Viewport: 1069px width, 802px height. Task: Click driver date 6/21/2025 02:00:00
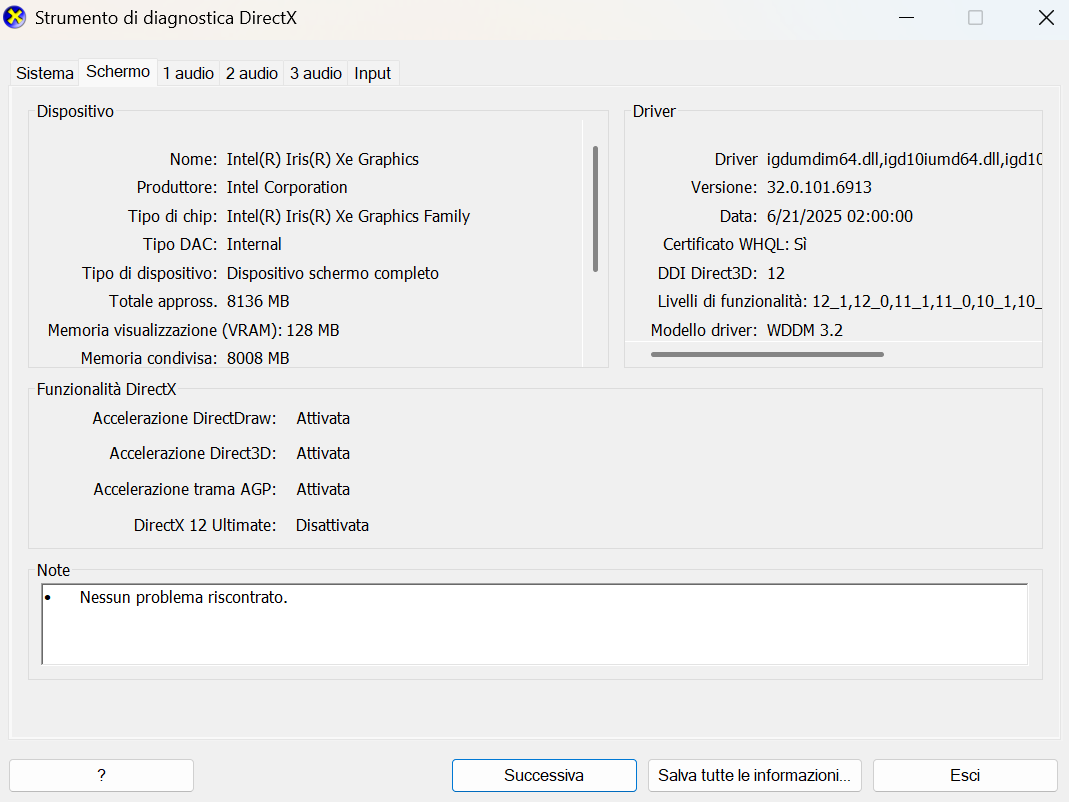(x=840, y=216)
